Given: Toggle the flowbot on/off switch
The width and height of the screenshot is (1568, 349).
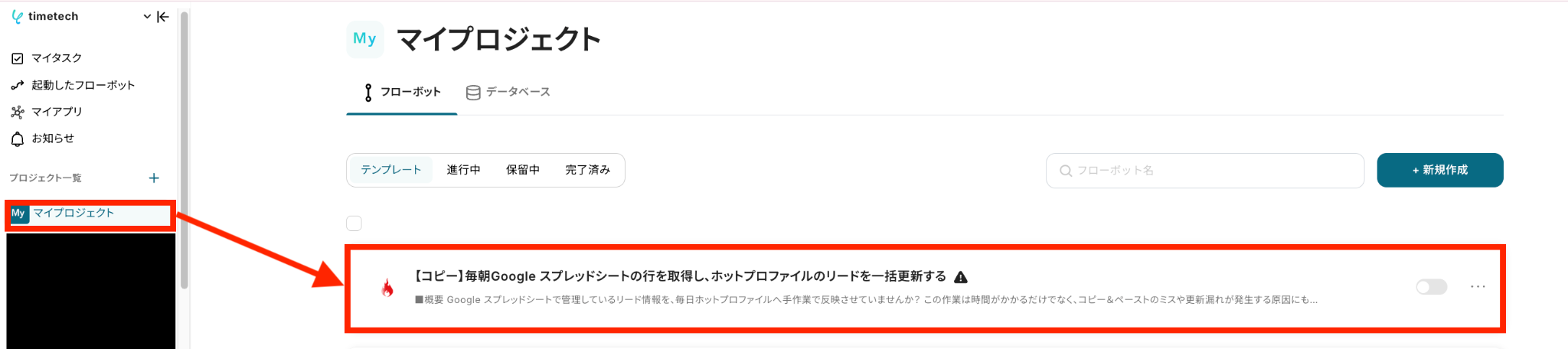Looking at the screenshot, I should tap(1431, 287).
